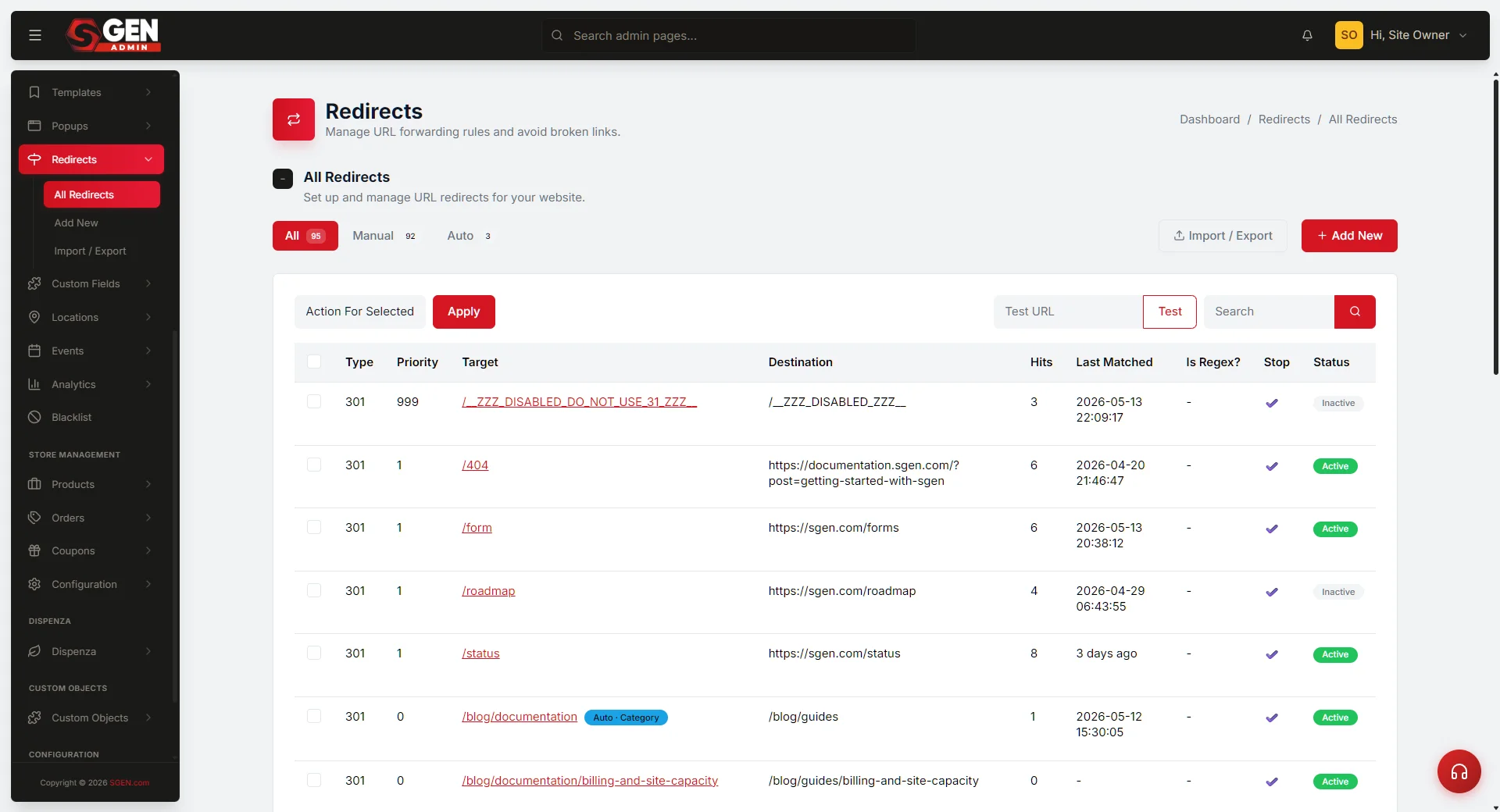
Task: Click the Popups window icon
Action: click(x=34, y=126)
